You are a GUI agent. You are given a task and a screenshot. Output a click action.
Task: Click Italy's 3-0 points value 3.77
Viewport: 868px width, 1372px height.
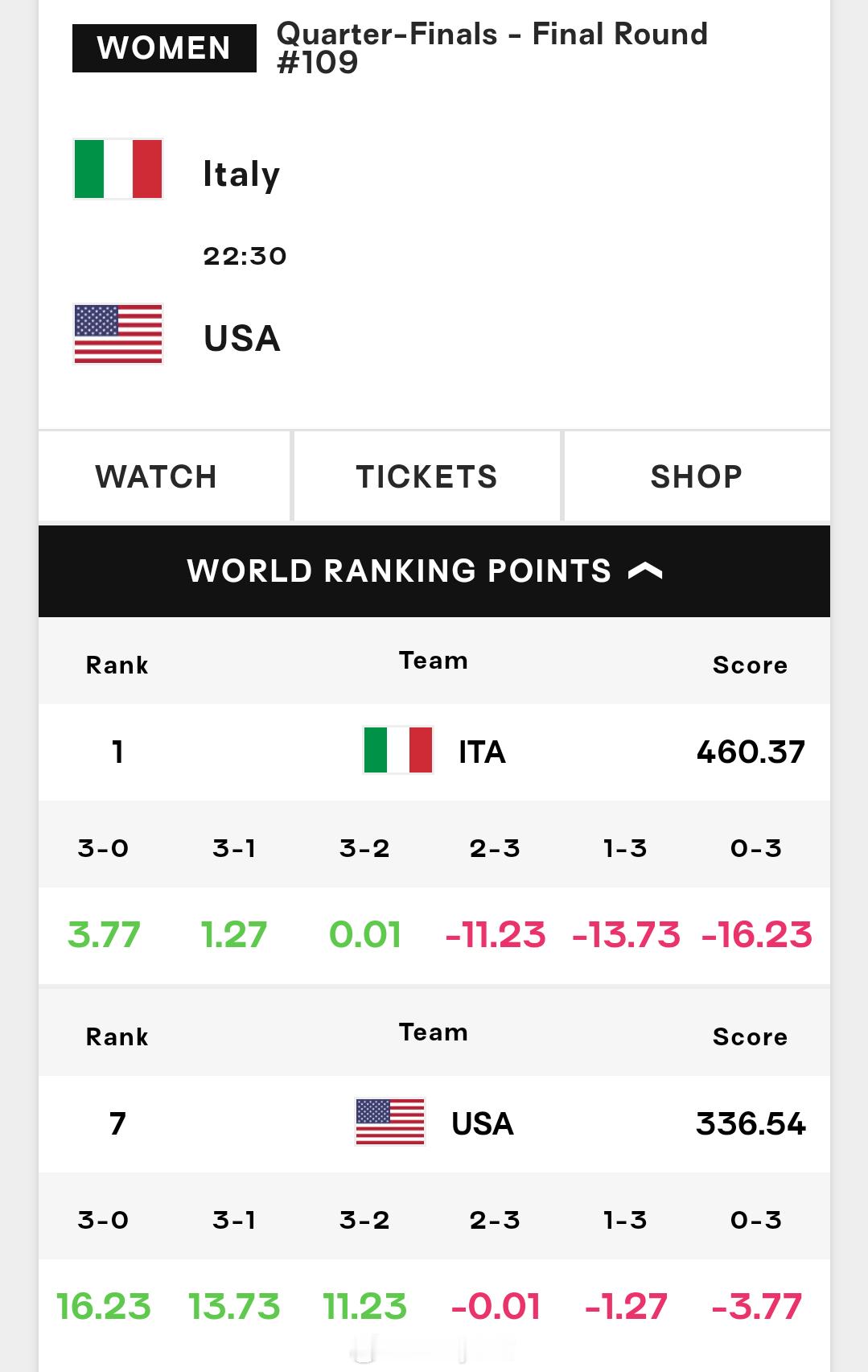point(104,935)
